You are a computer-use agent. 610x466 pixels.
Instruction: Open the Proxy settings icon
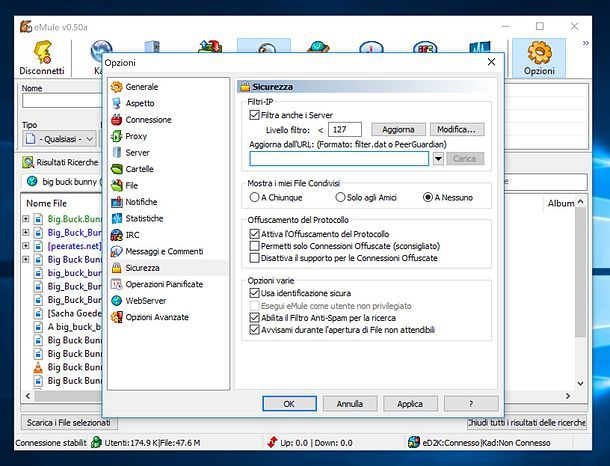click(x=117, y=136)
